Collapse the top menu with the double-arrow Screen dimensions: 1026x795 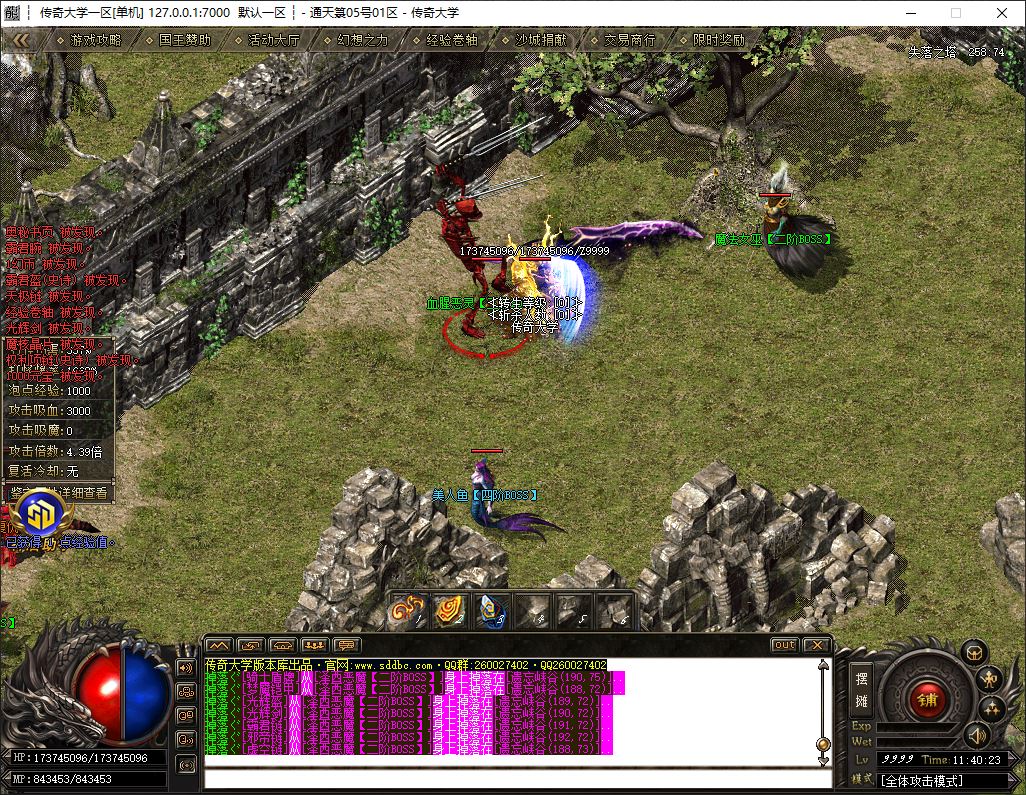pos(21,40)
